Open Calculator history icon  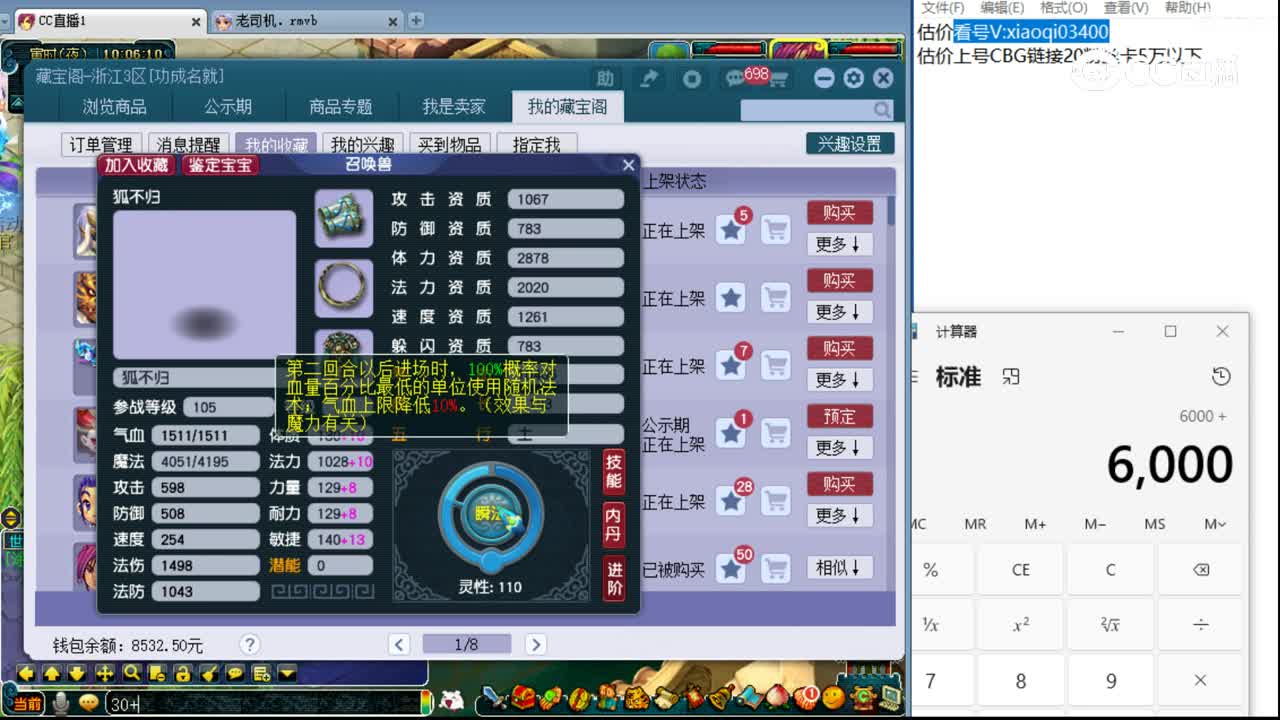click(1220, 377)
